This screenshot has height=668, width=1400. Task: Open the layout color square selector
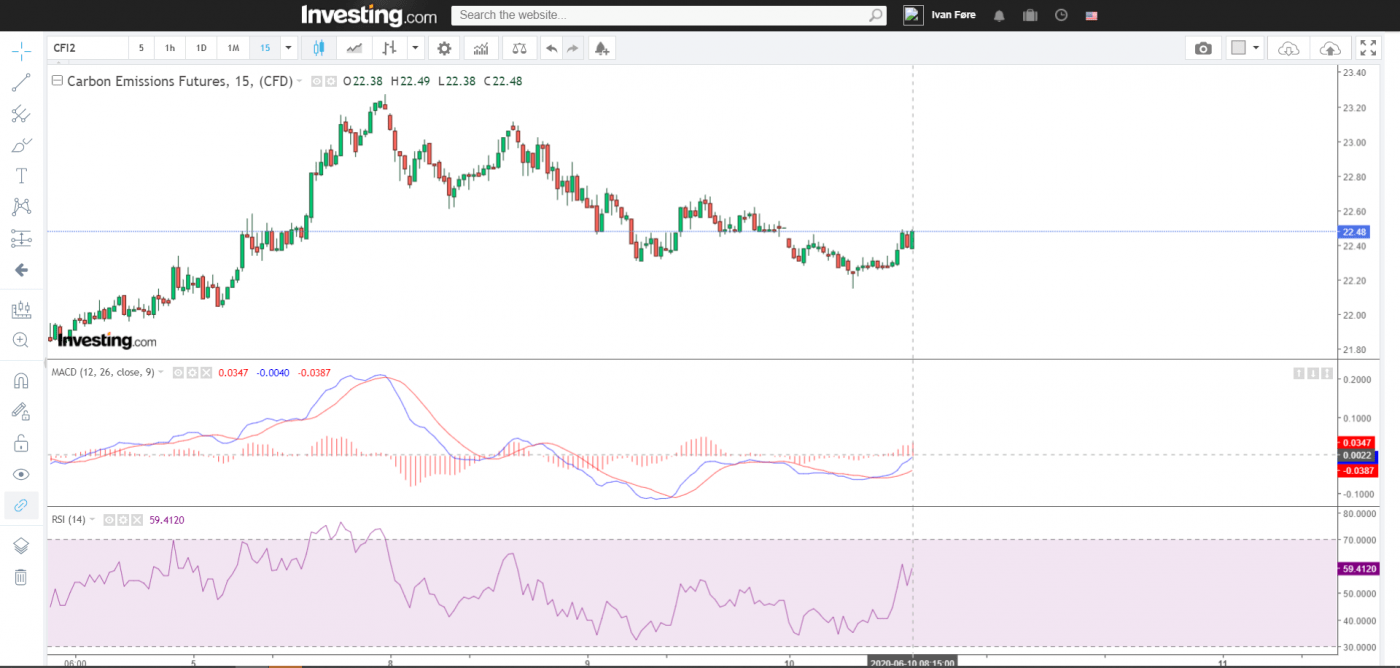tap(1238, 48)
